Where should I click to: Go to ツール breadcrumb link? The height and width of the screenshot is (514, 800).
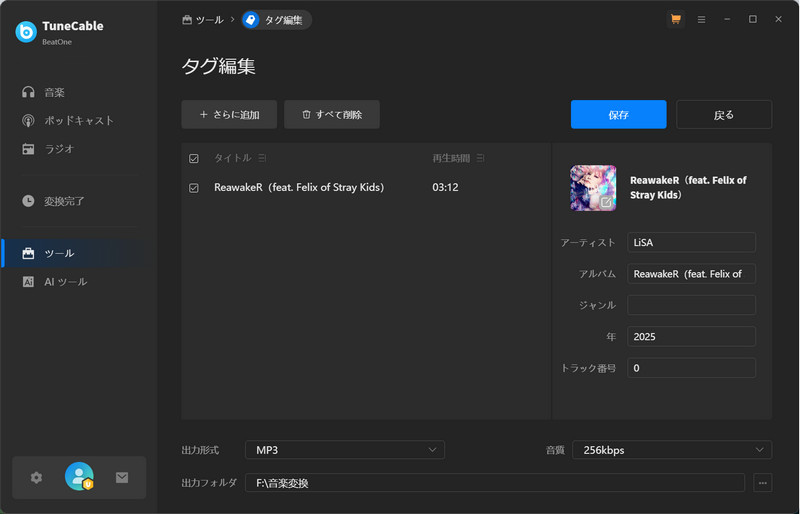pos(203,20)
